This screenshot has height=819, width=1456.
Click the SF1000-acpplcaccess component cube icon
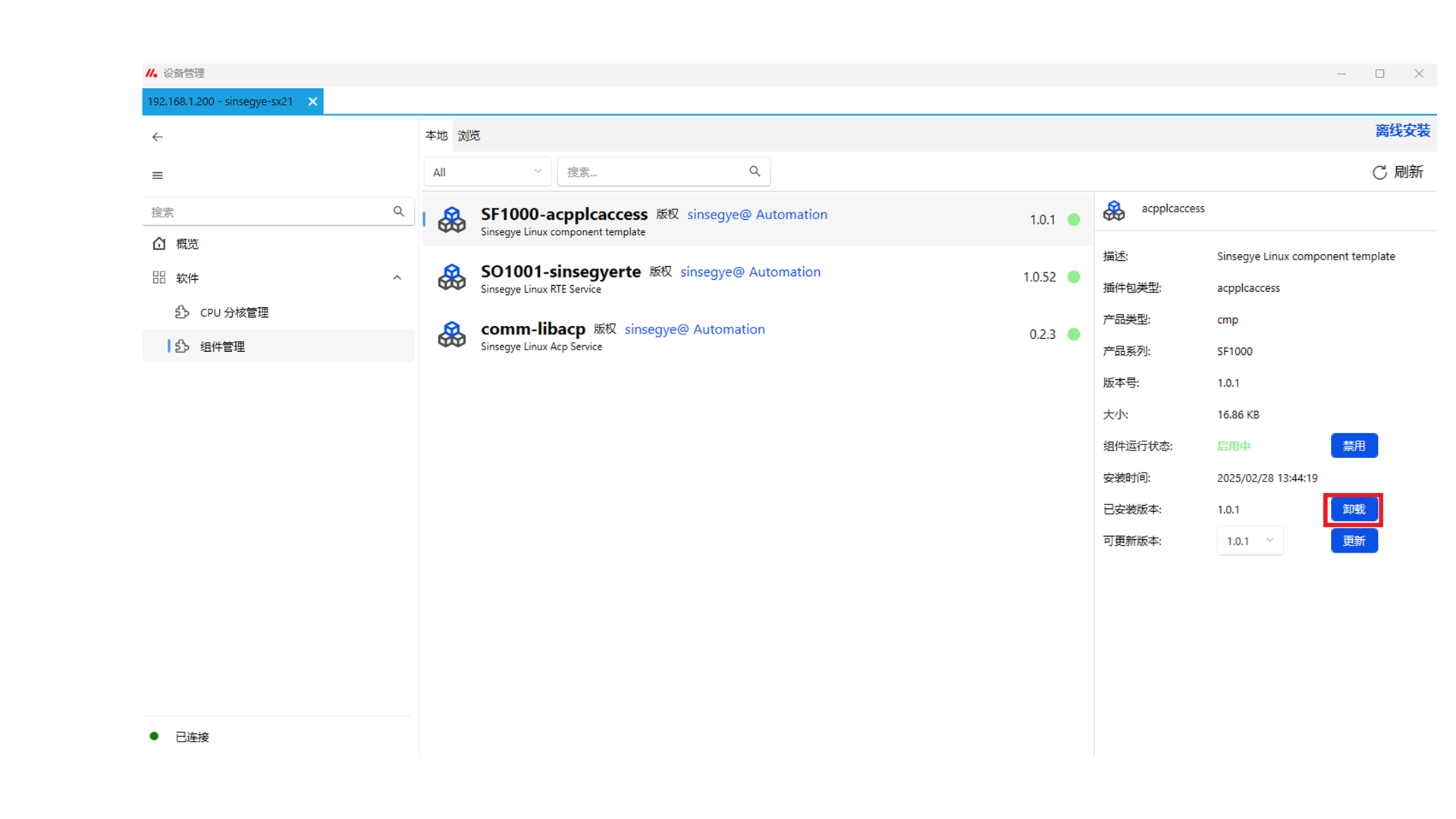[452, 220]
